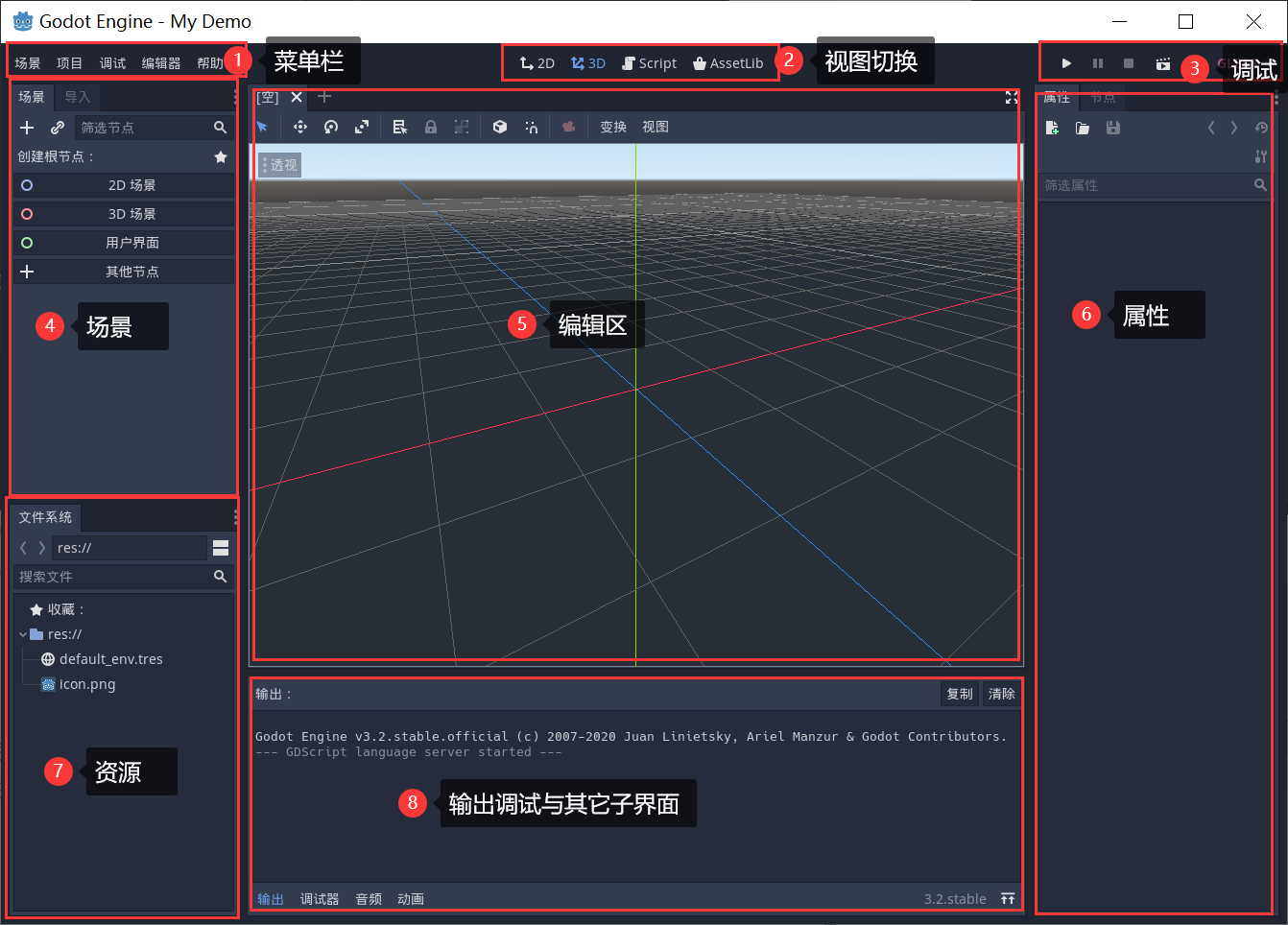Open the 场景 menu in the menu bar
This screenshot has width=1288, height=925.
point(28,62)
